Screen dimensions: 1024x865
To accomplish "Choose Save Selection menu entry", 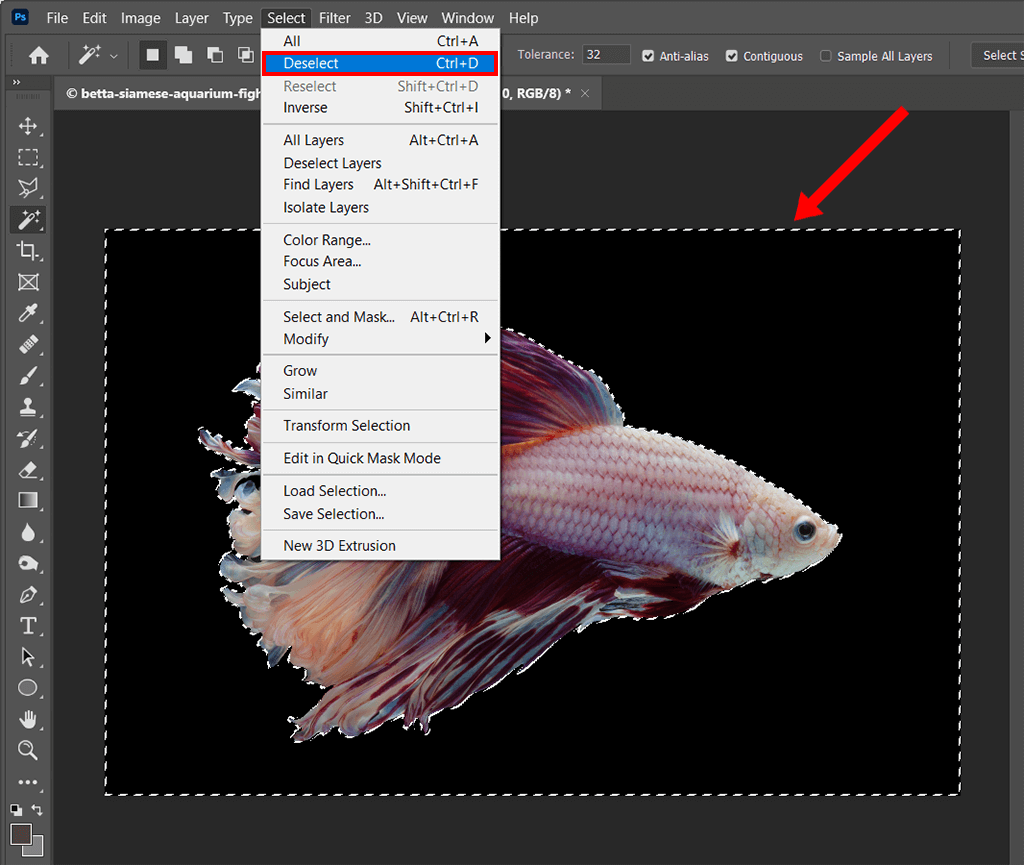I will coord(380,514).
